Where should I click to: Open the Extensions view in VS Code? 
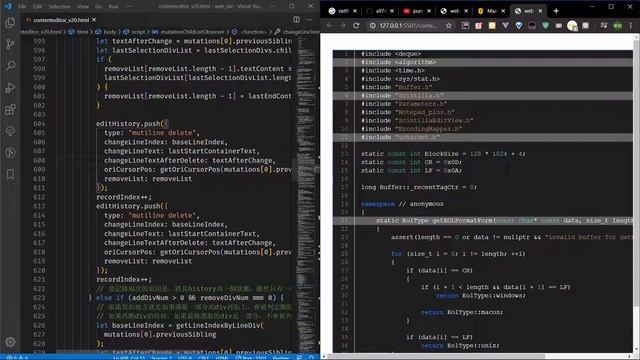point(10,109)
